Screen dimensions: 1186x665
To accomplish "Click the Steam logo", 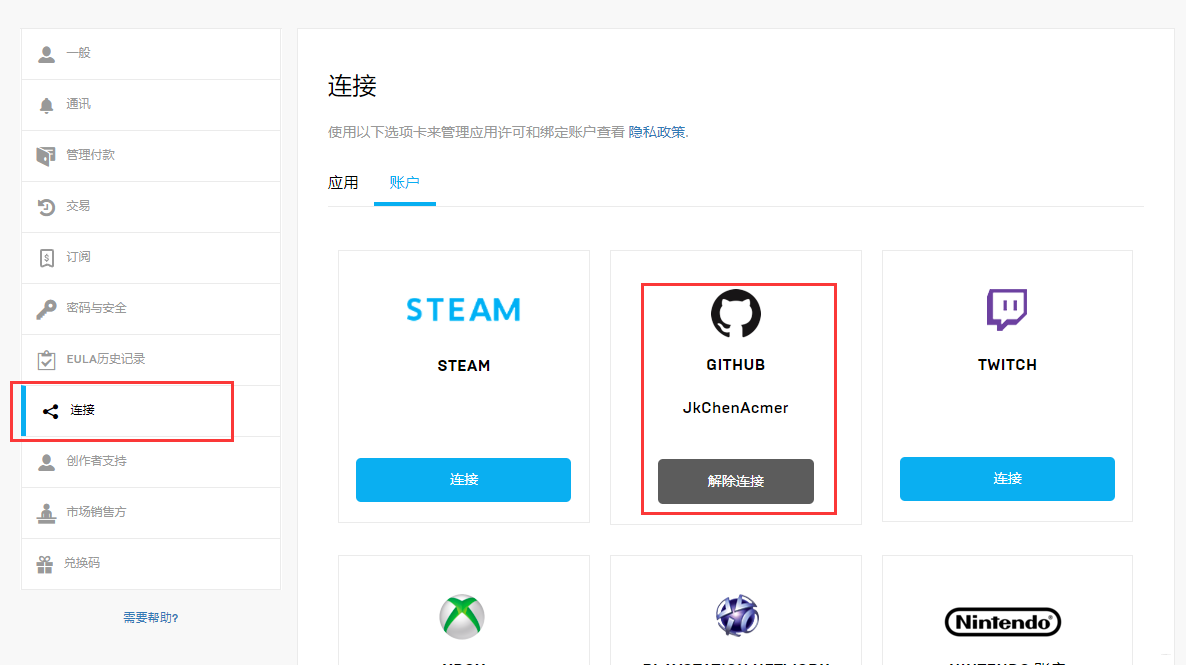I will [x=464, y=309].
